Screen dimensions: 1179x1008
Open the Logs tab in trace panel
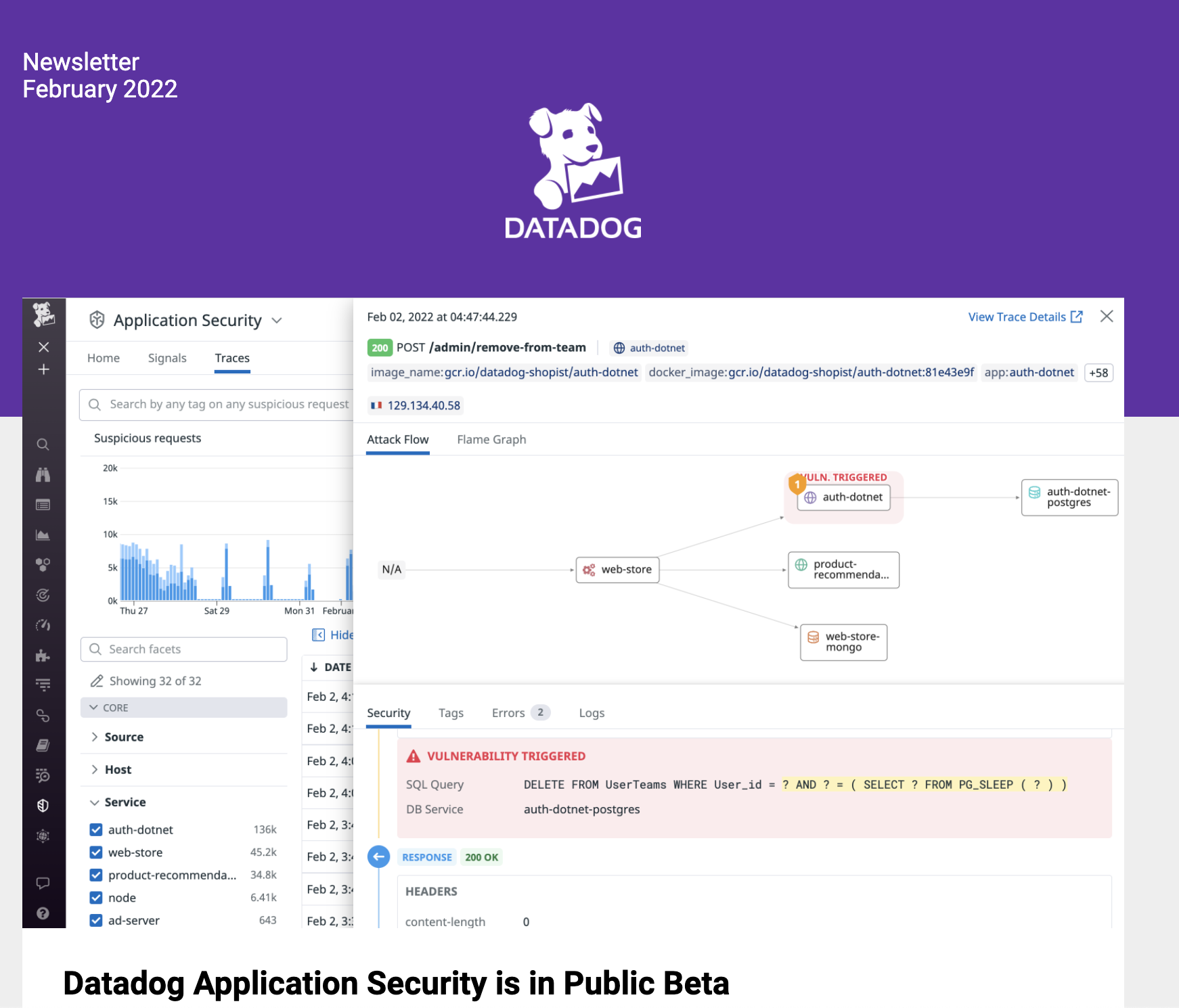tap(592, 712)
